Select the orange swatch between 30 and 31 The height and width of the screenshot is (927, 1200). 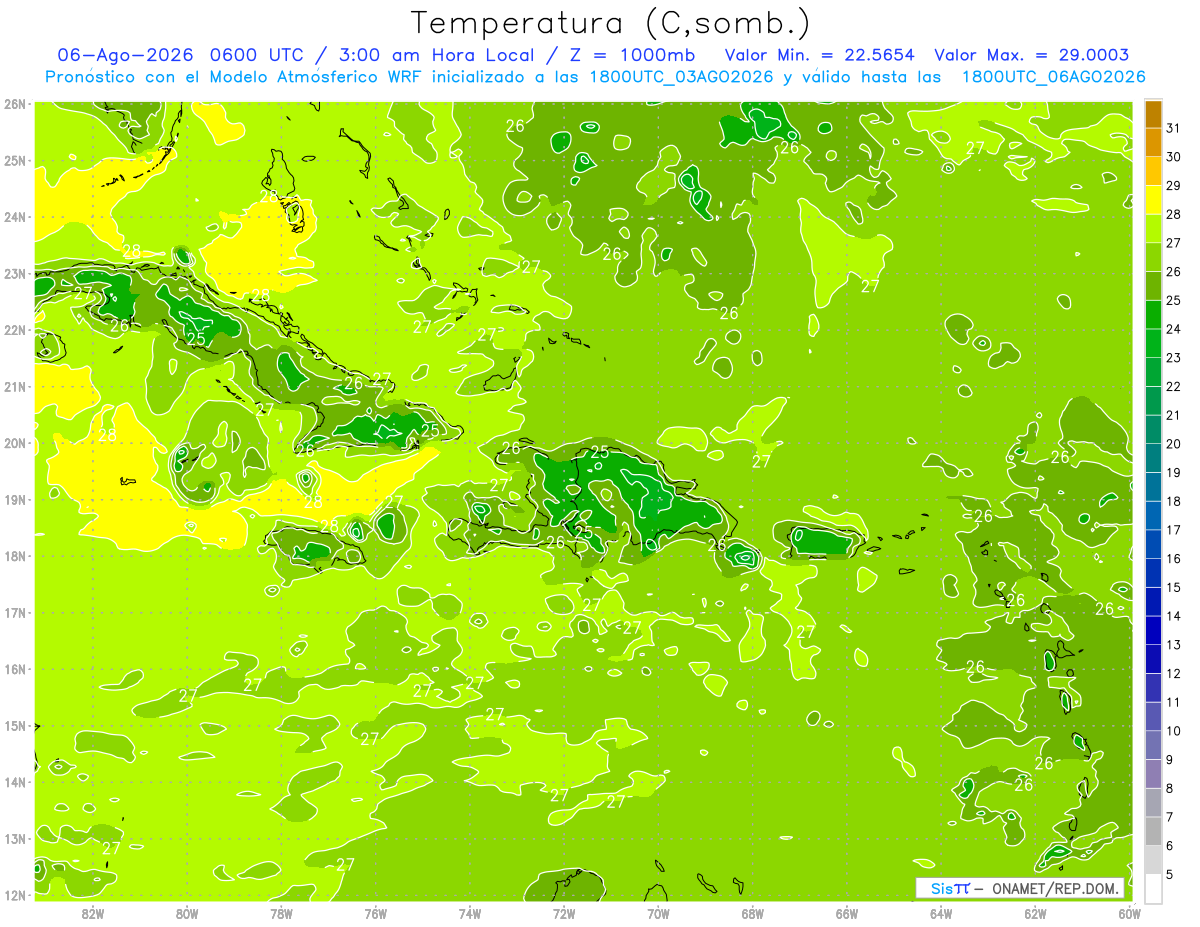(1153, 143)
